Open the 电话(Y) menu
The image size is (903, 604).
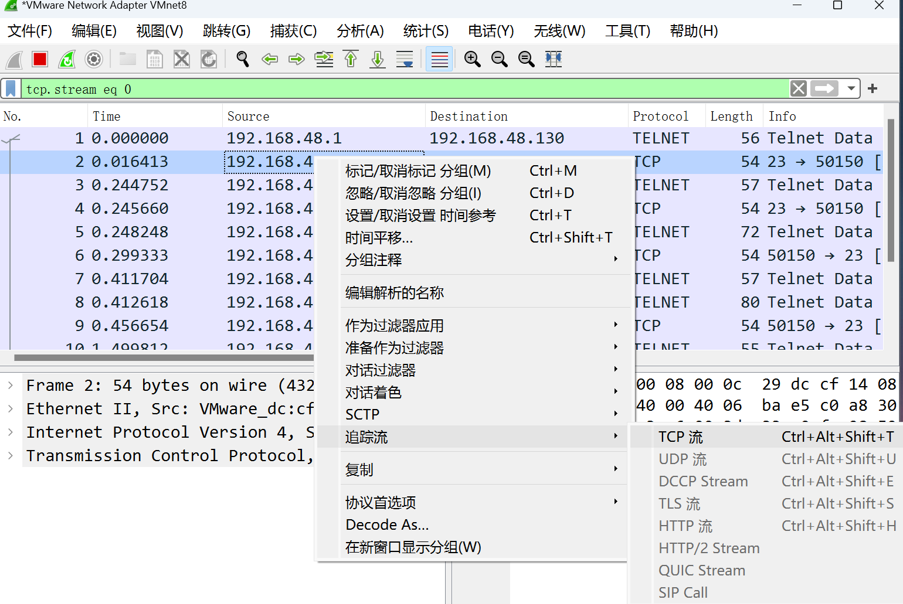tap(491, 31)
